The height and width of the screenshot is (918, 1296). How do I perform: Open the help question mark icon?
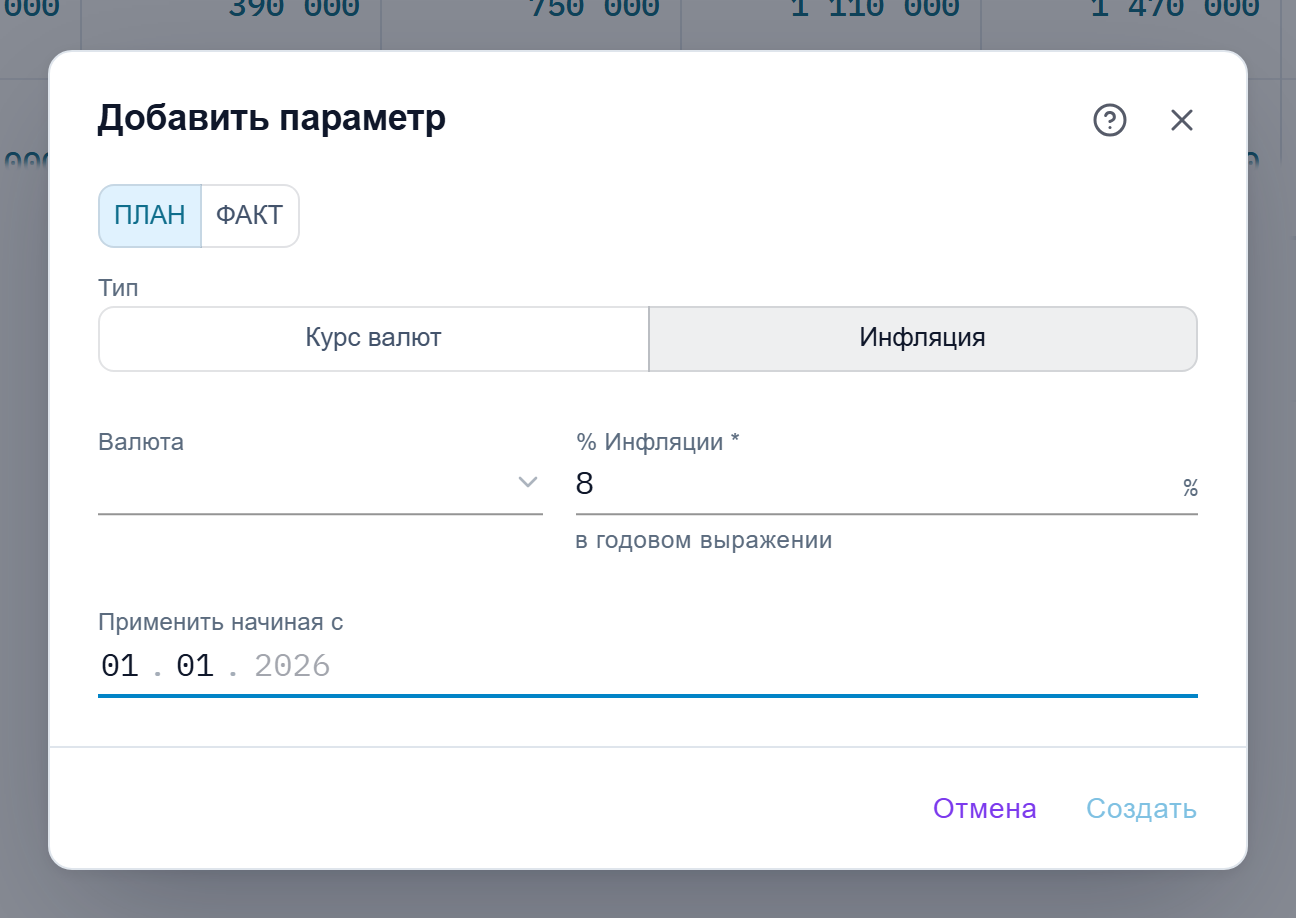(1110, 120)
